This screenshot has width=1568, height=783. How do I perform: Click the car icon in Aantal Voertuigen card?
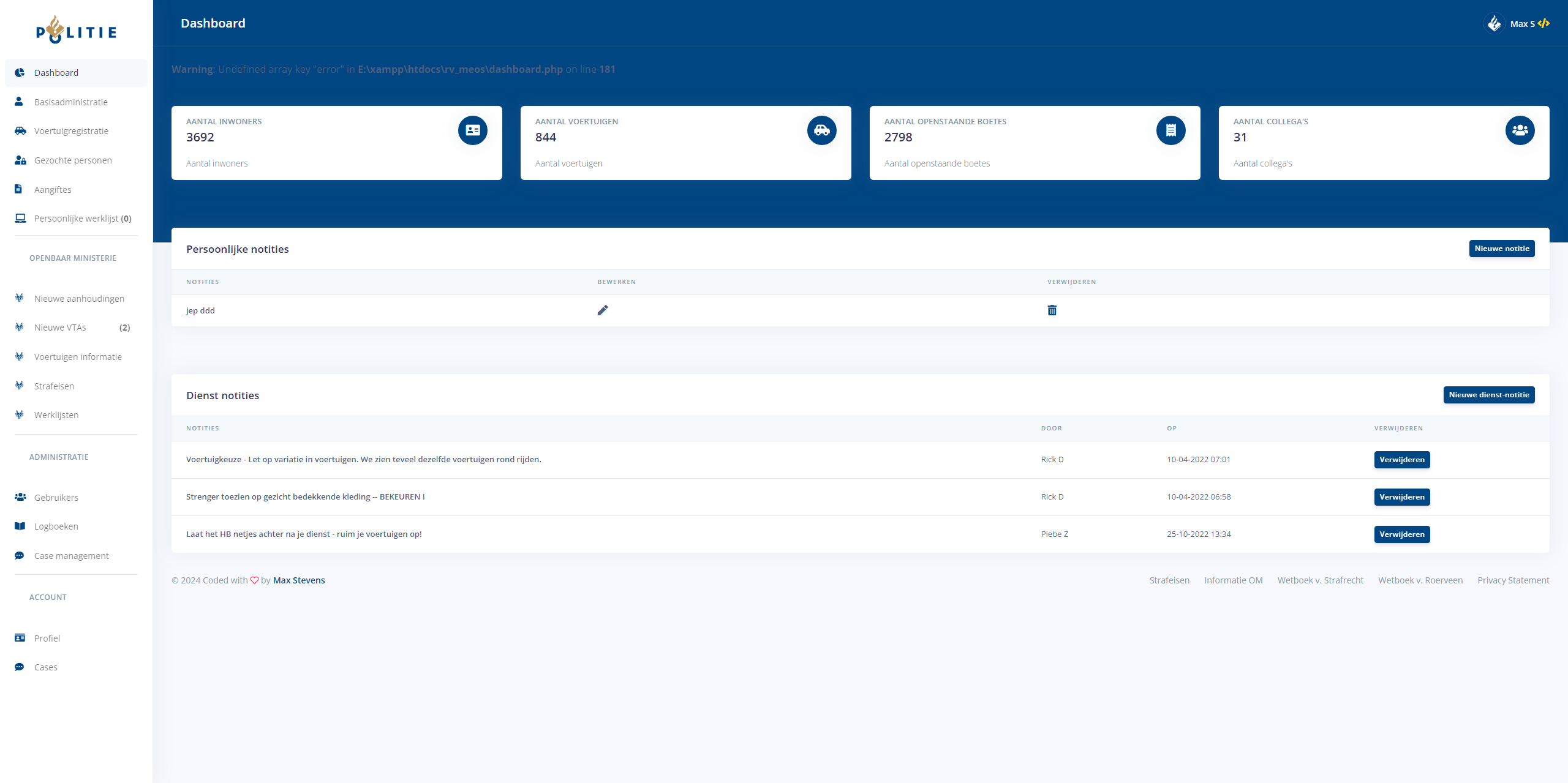click(821, 130)
